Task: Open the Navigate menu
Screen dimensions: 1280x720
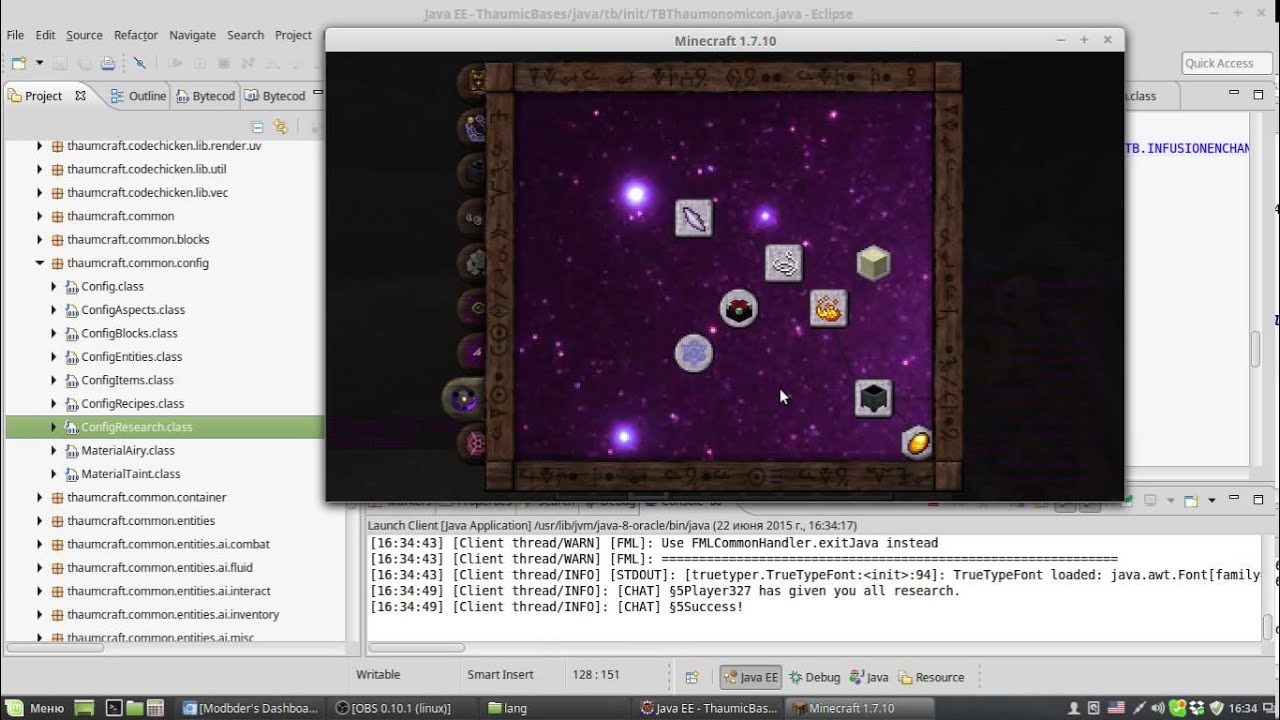Action: pos(192,35)
